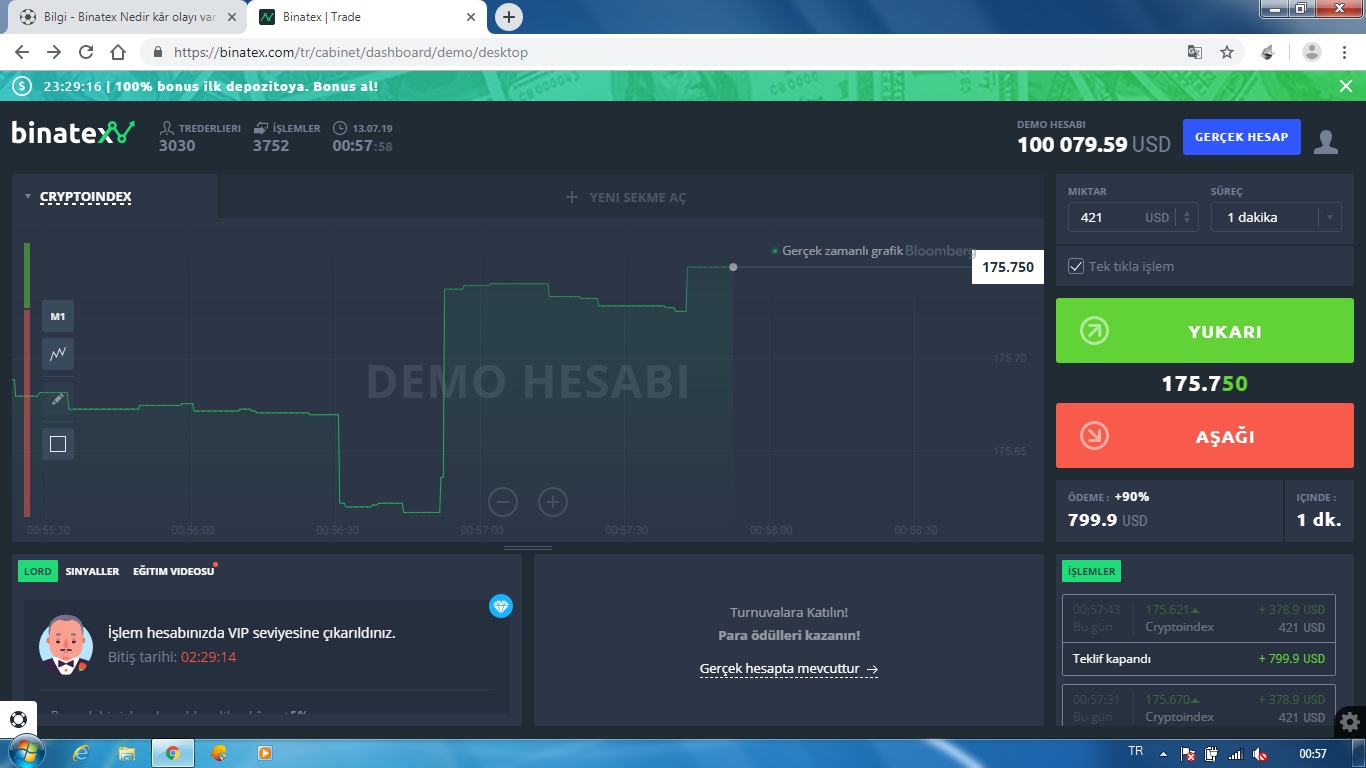The width and height of the screenshot is (1366, 768).
Task: Select the İŞLEMLER tab in right panel
Action: [x=1091, y=571]
